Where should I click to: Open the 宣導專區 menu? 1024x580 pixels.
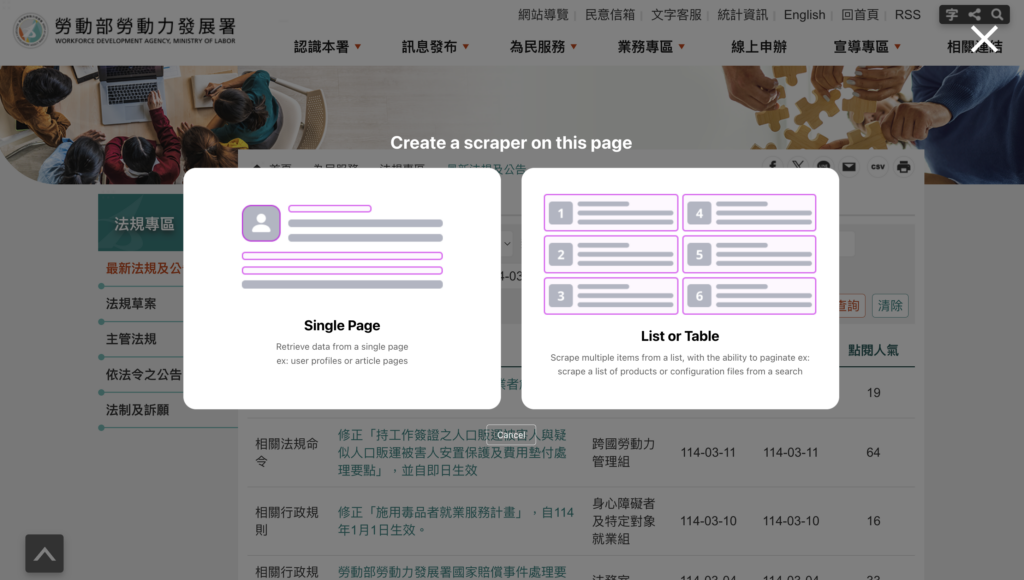[x=866, y=47]
